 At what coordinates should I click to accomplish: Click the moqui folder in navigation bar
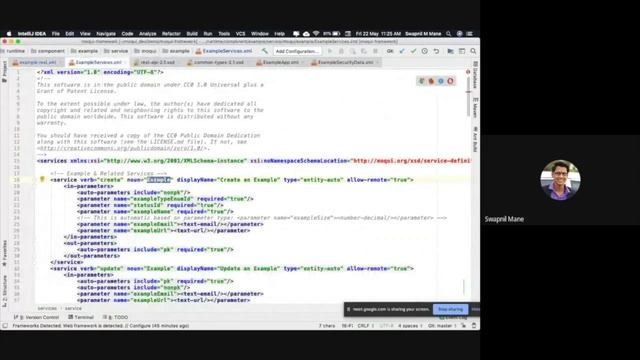(x=145, y=51)
